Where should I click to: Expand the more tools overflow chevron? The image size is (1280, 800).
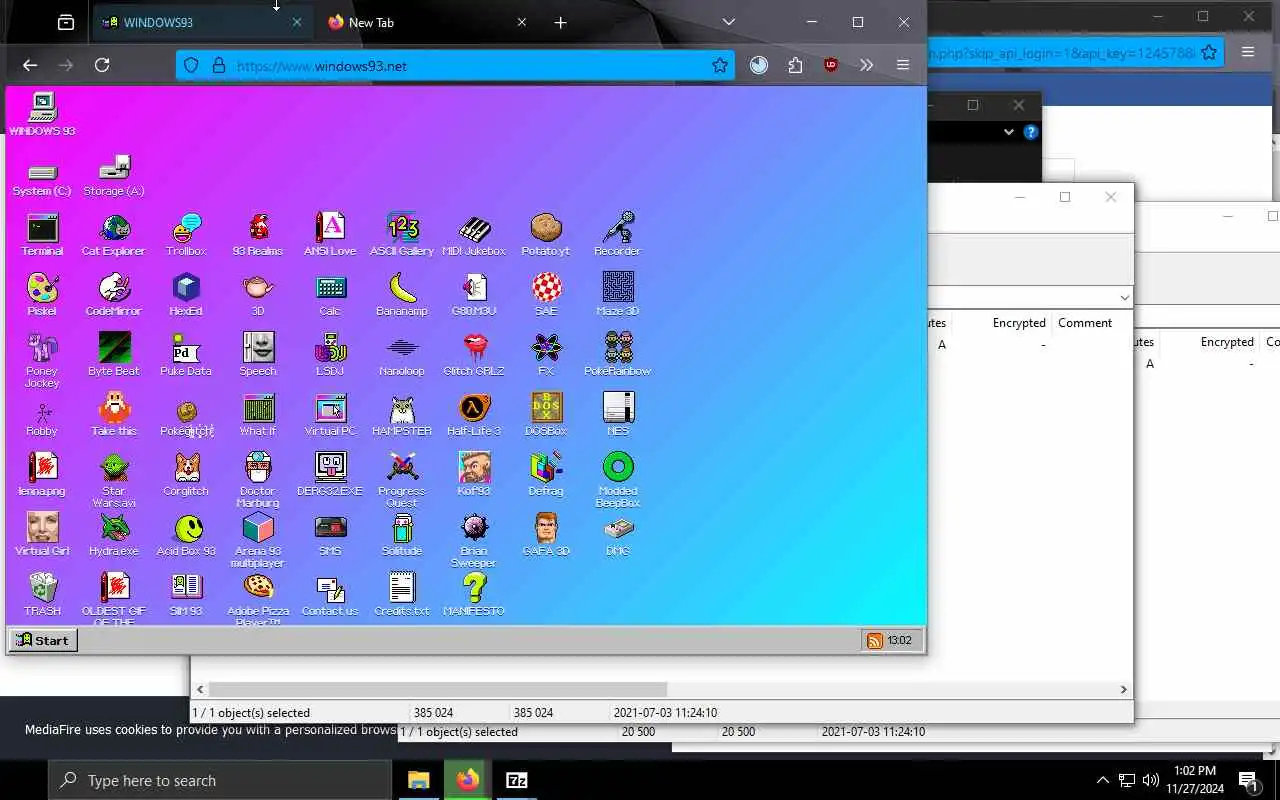(866, 65)
